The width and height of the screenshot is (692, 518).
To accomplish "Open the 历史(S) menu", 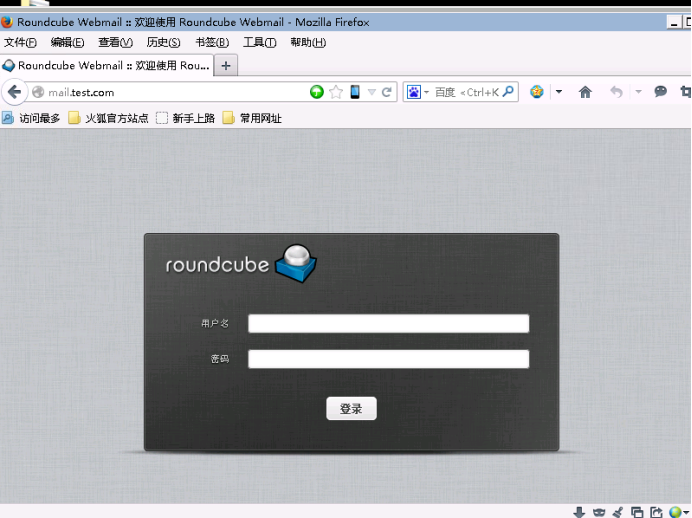I will [163, 42].
